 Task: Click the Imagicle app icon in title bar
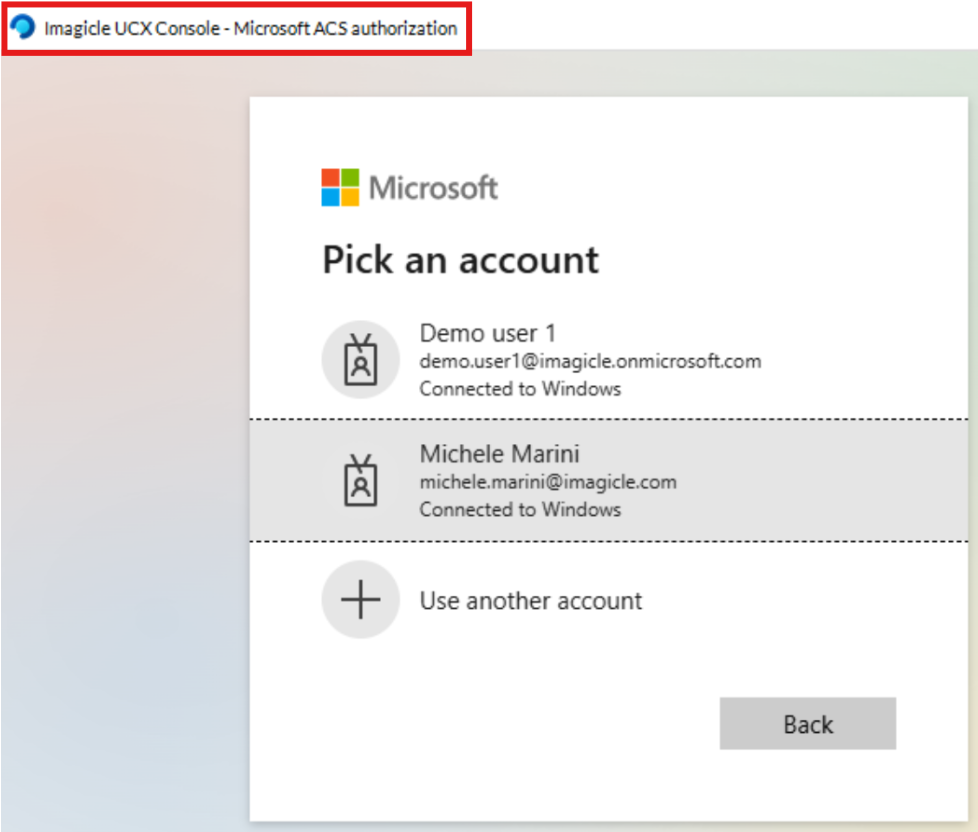23,28
